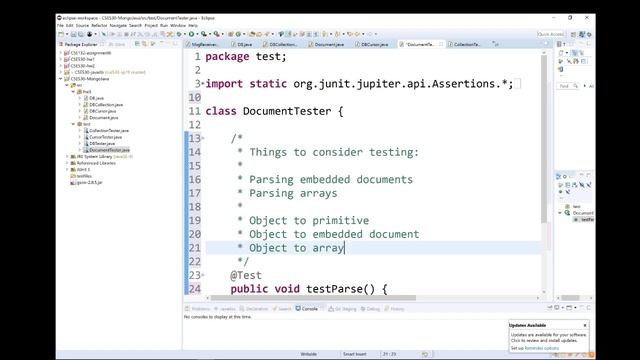Viewport: 640px width, 360px height.
Task: Click the Debug bug toolbar icon
Action: point(179,34)
